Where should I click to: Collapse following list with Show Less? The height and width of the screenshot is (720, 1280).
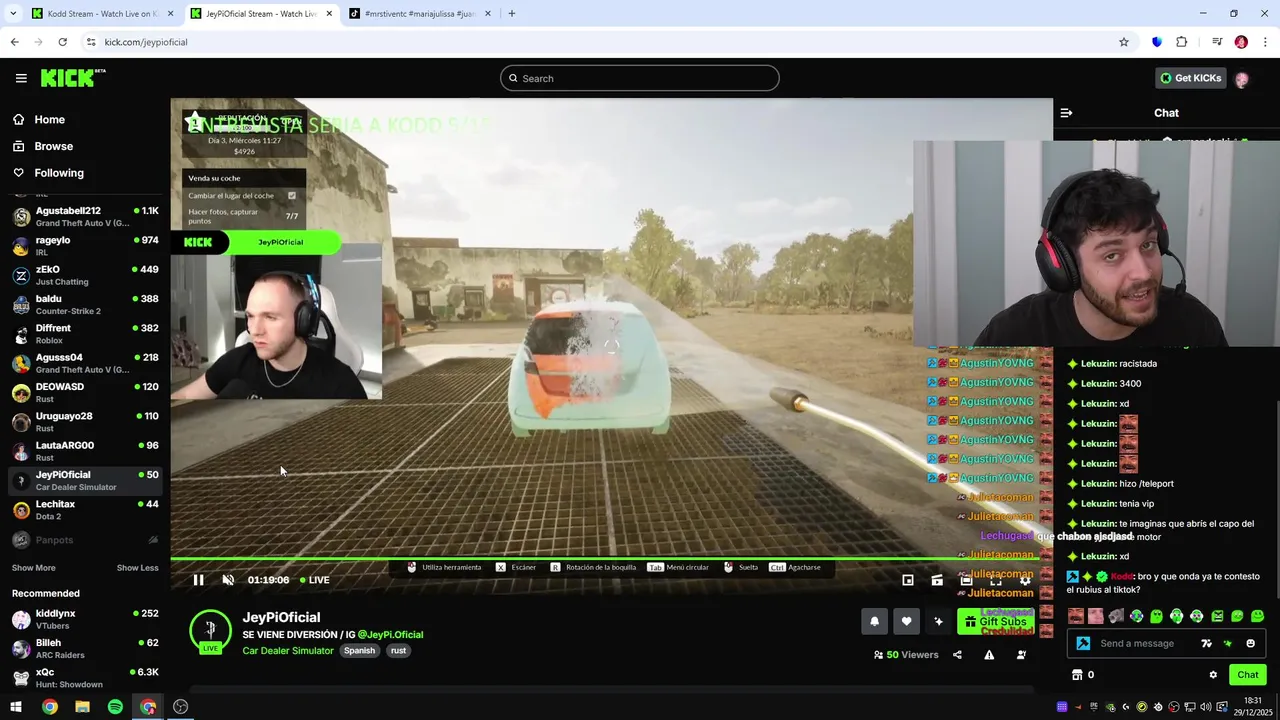click(137, 568)
